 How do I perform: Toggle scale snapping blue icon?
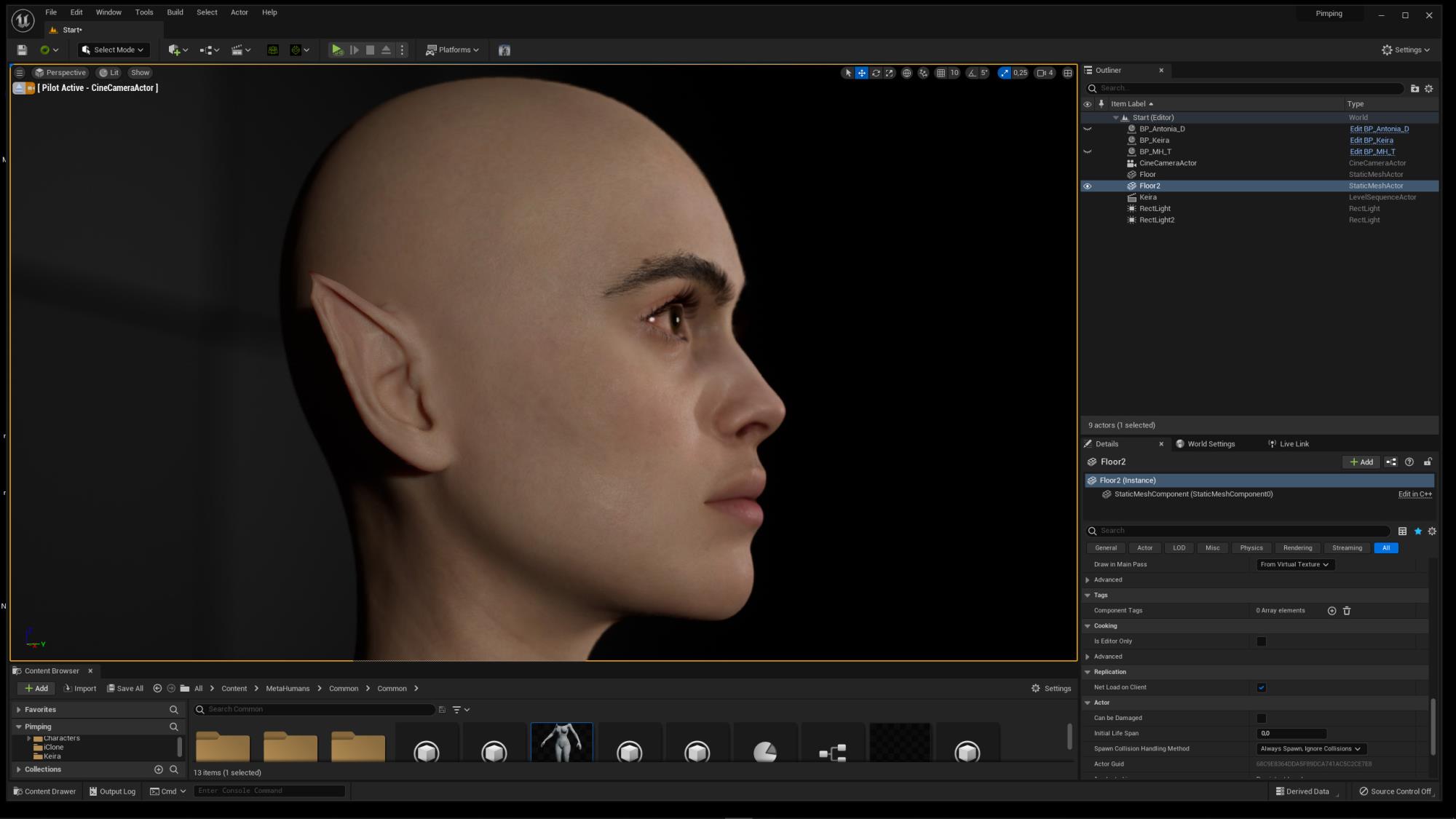pyautogui.click(x=1005, y=73)
